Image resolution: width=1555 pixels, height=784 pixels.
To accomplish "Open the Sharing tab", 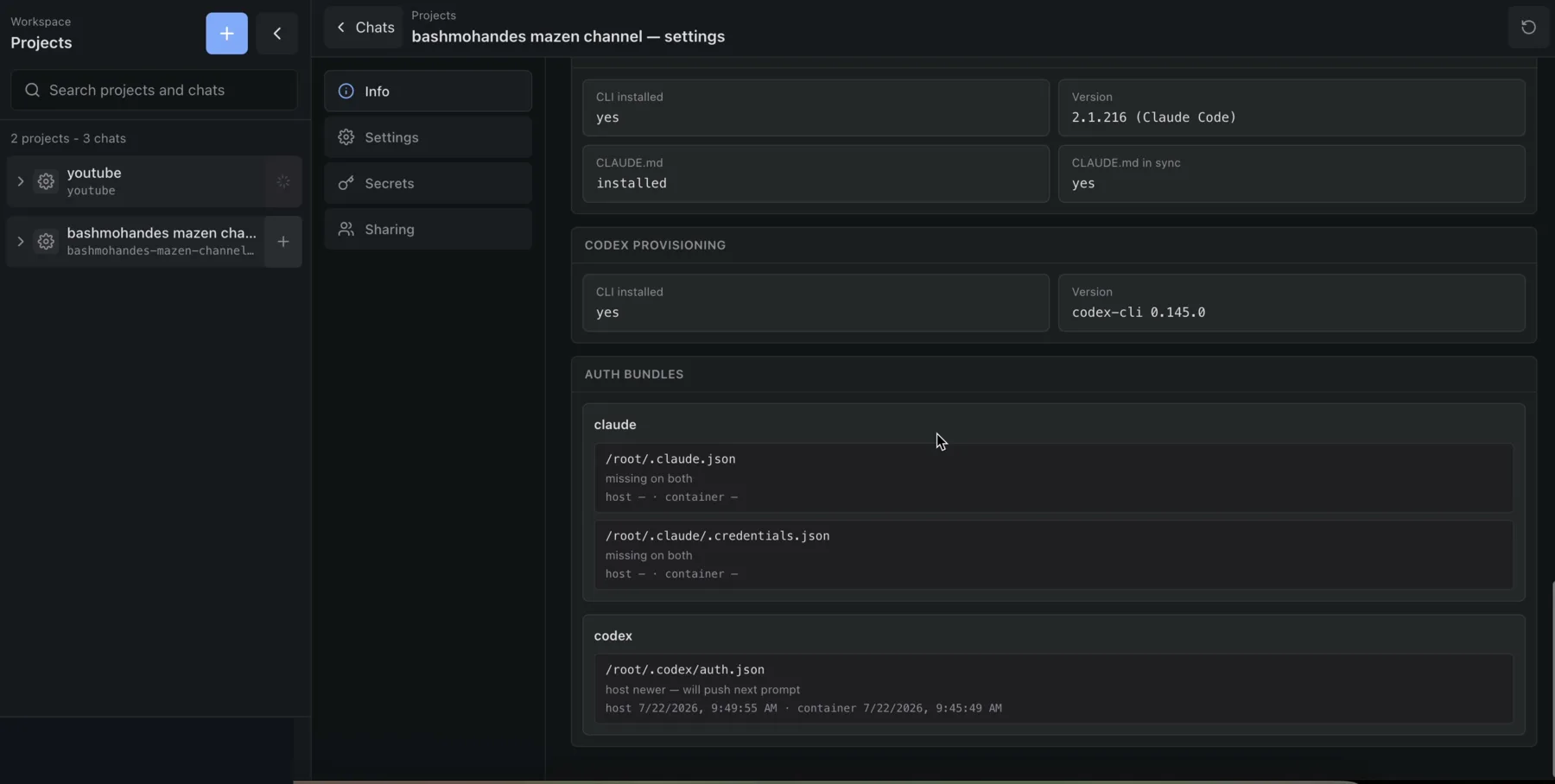I will [428, 229].
